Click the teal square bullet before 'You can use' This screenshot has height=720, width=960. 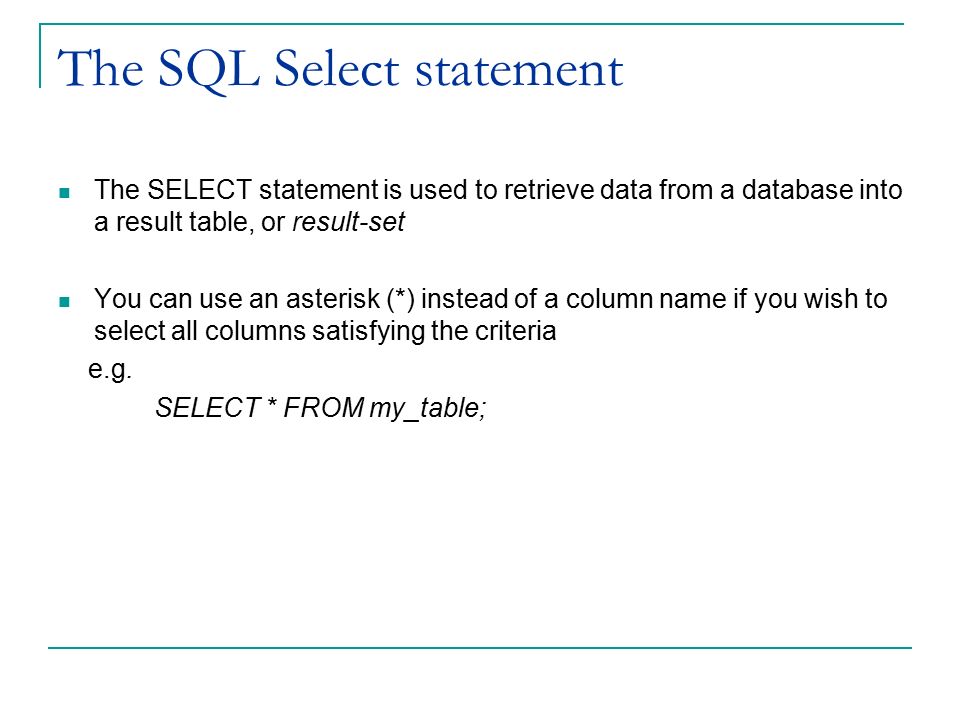(x=64, y=302)
